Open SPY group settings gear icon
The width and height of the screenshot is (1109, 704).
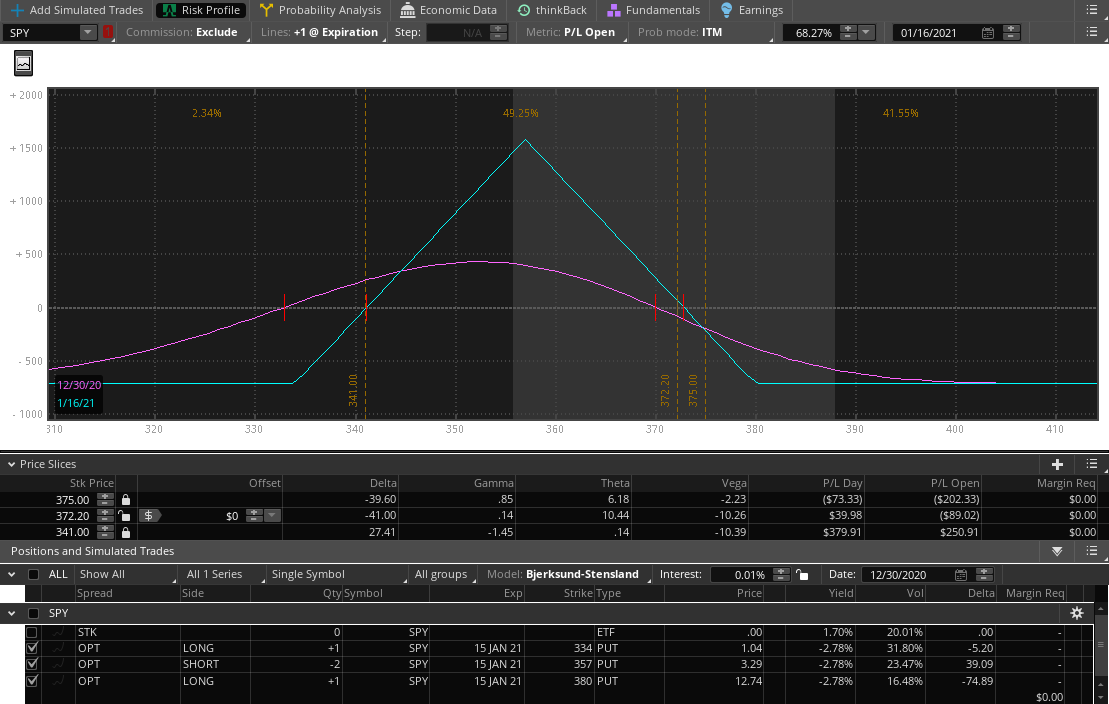[x=1077, y=613]
